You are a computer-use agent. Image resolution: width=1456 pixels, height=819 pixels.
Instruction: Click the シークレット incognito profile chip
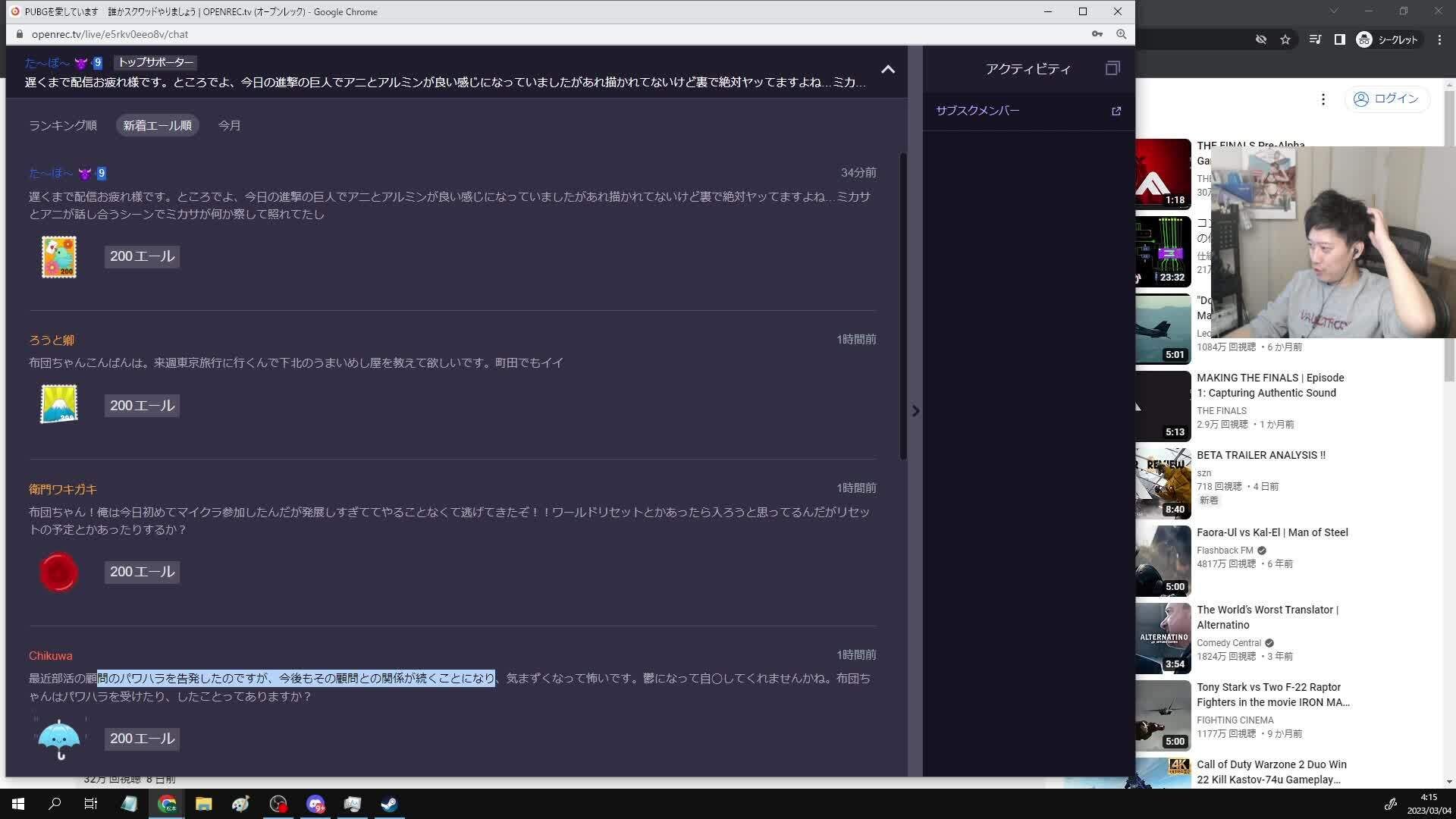pyautogui.click(x=1388, y=39)
